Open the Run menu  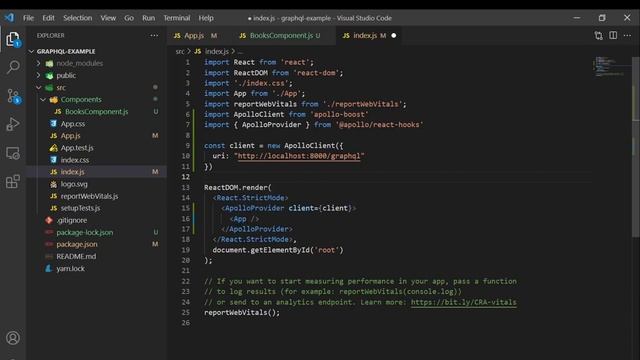149,18
